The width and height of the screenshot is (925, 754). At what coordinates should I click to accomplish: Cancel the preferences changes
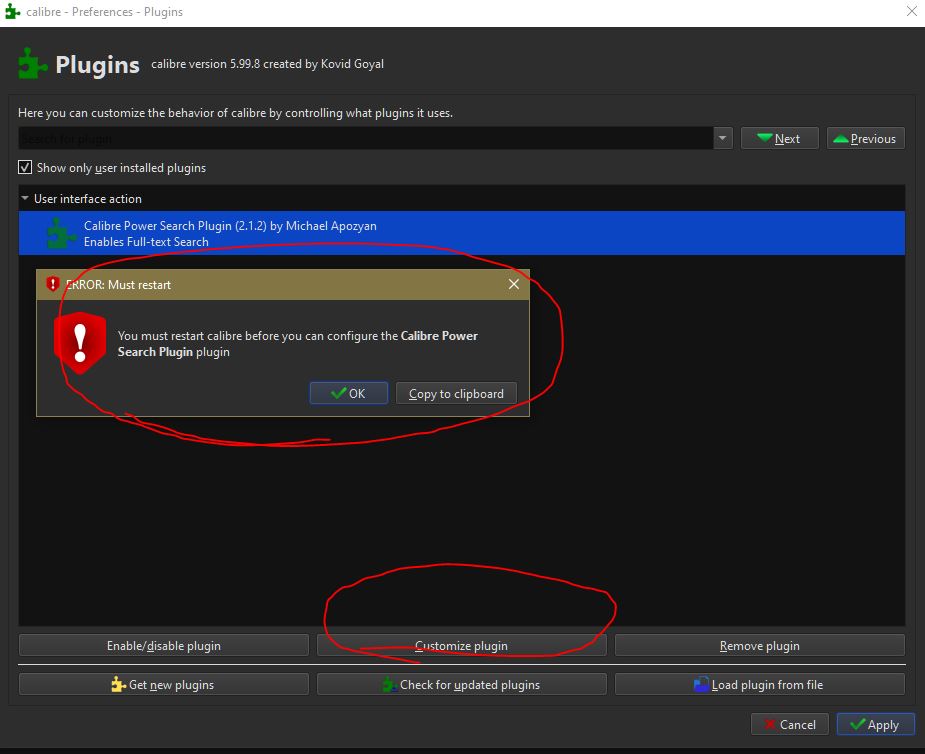tap(789, 724)
